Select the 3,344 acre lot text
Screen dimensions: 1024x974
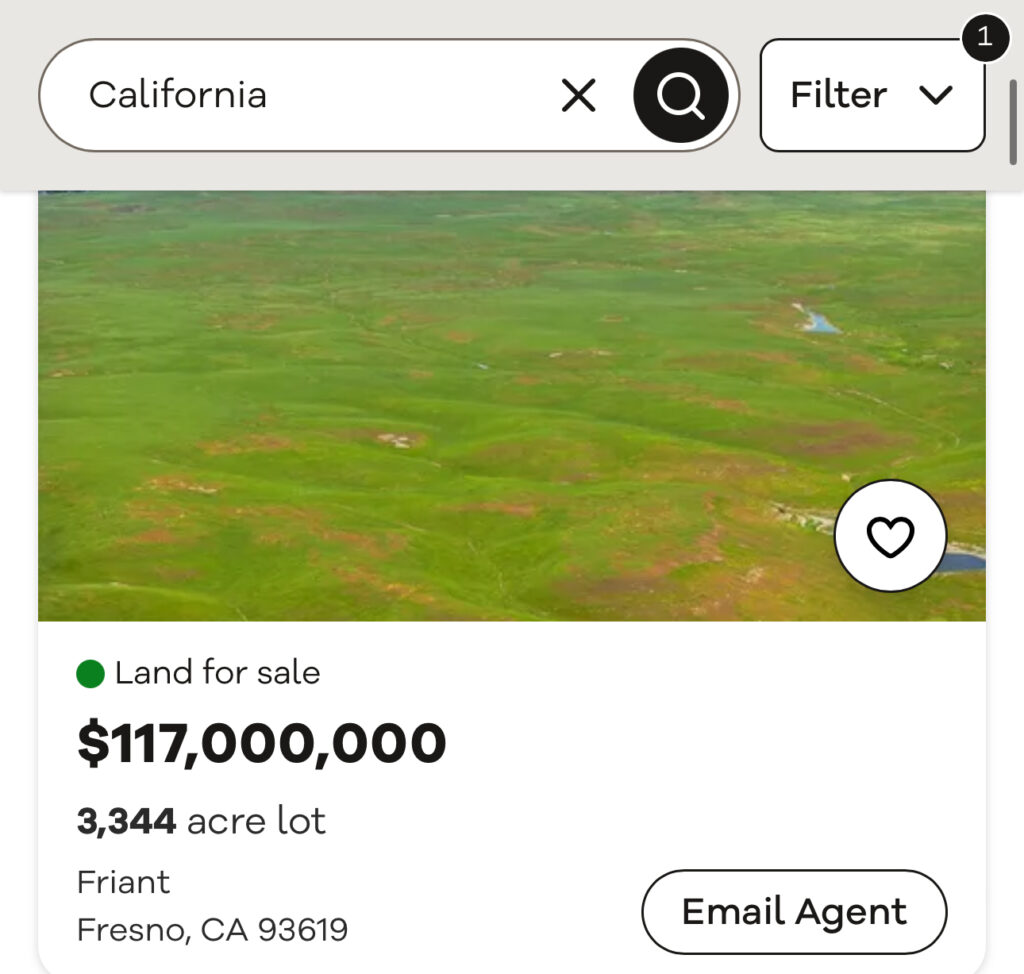tap(201, 822)
